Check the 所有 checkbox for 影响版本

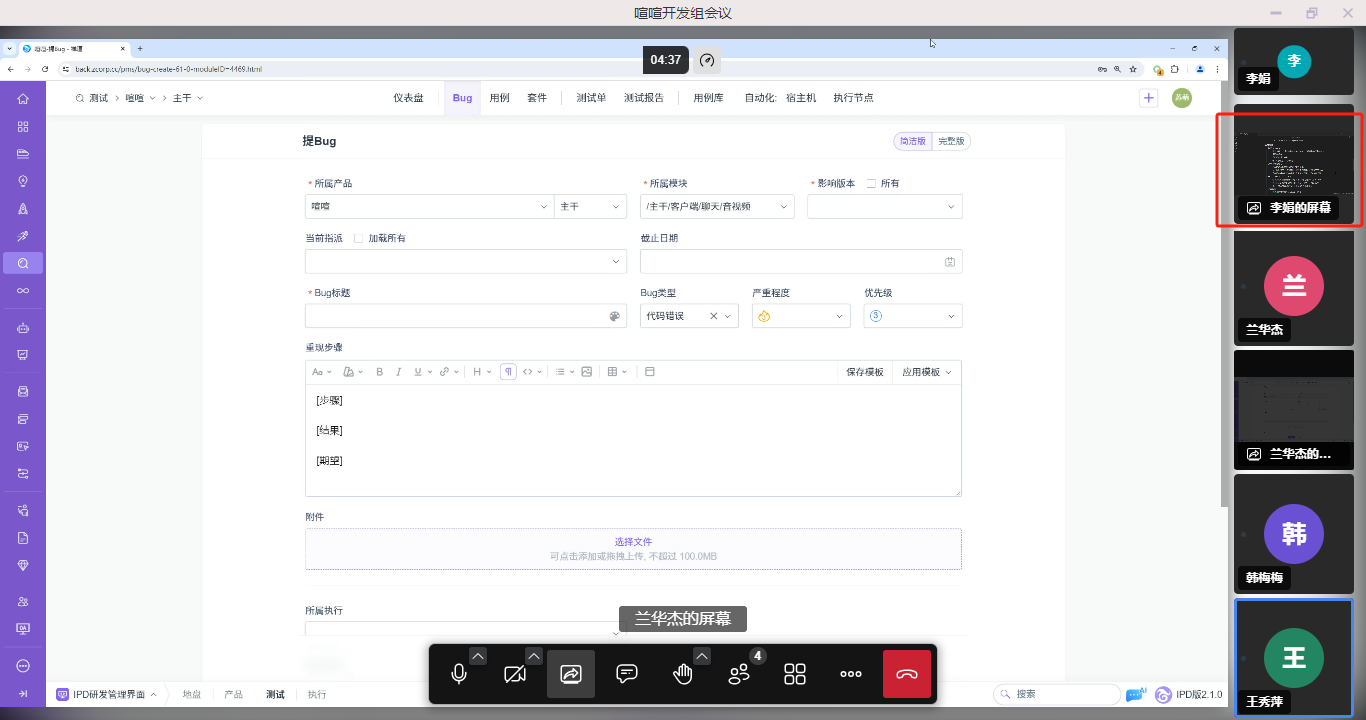871,184
